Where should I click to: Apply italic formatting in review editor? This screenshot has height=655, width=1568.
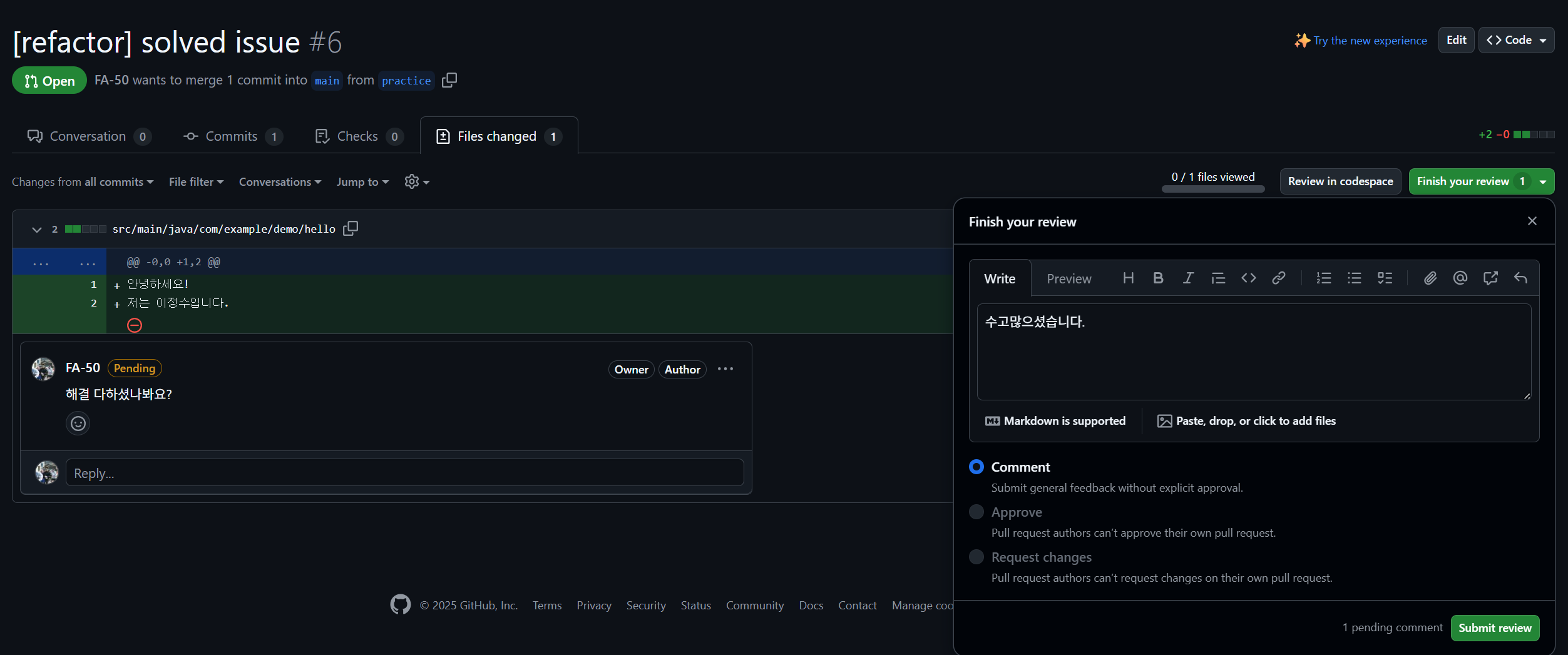point(1188,278)
